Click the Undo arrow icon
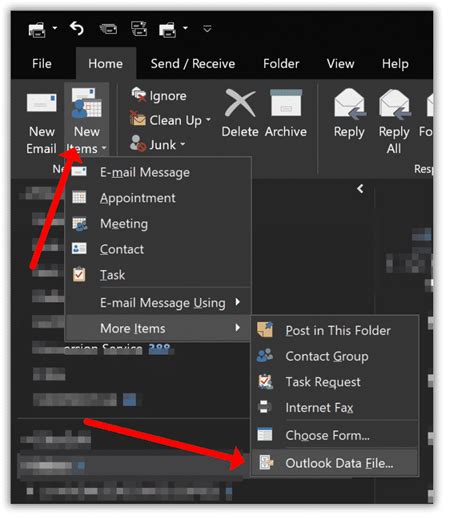The image size is (474, 528). click(77, 29)
